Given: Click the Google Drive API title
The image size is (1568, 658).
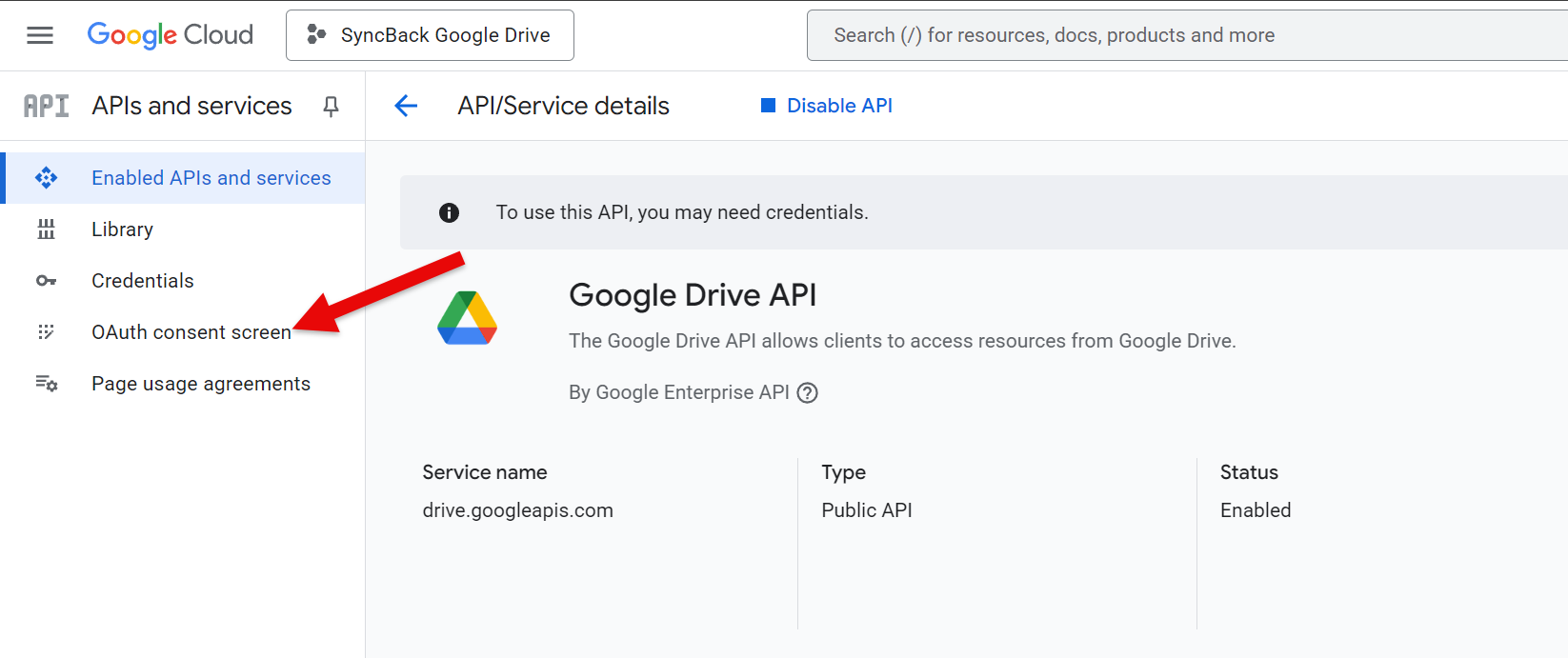Looking at the screenshot, I should [x=693, y=295].
